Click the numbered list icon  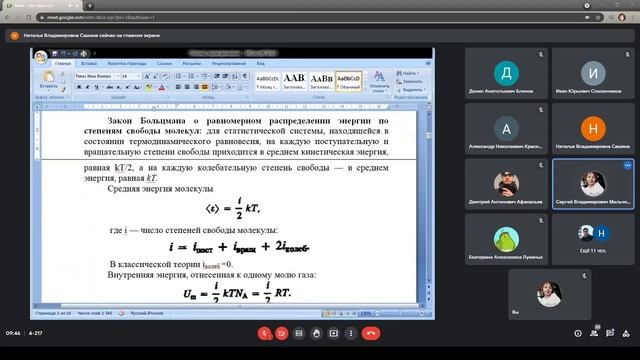(x=191, y=76)
